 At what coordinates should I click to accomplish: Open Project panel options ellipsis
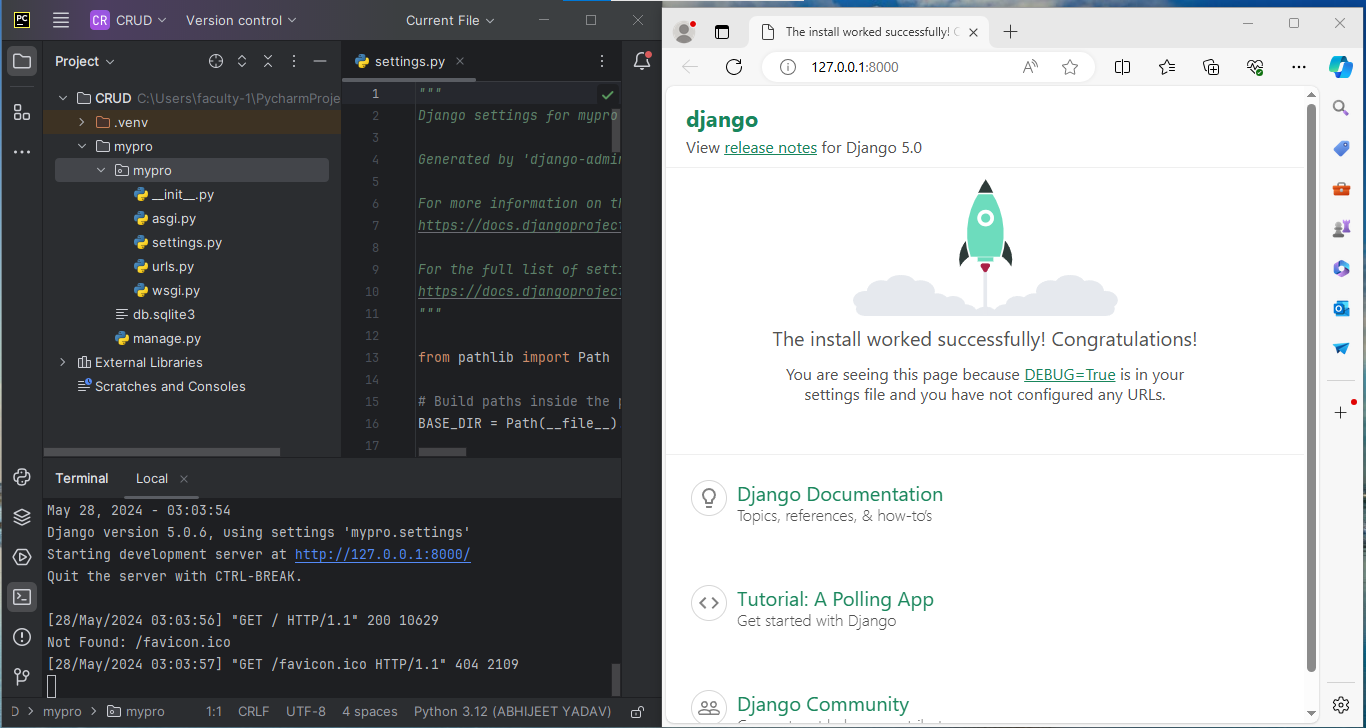[294, 61]
